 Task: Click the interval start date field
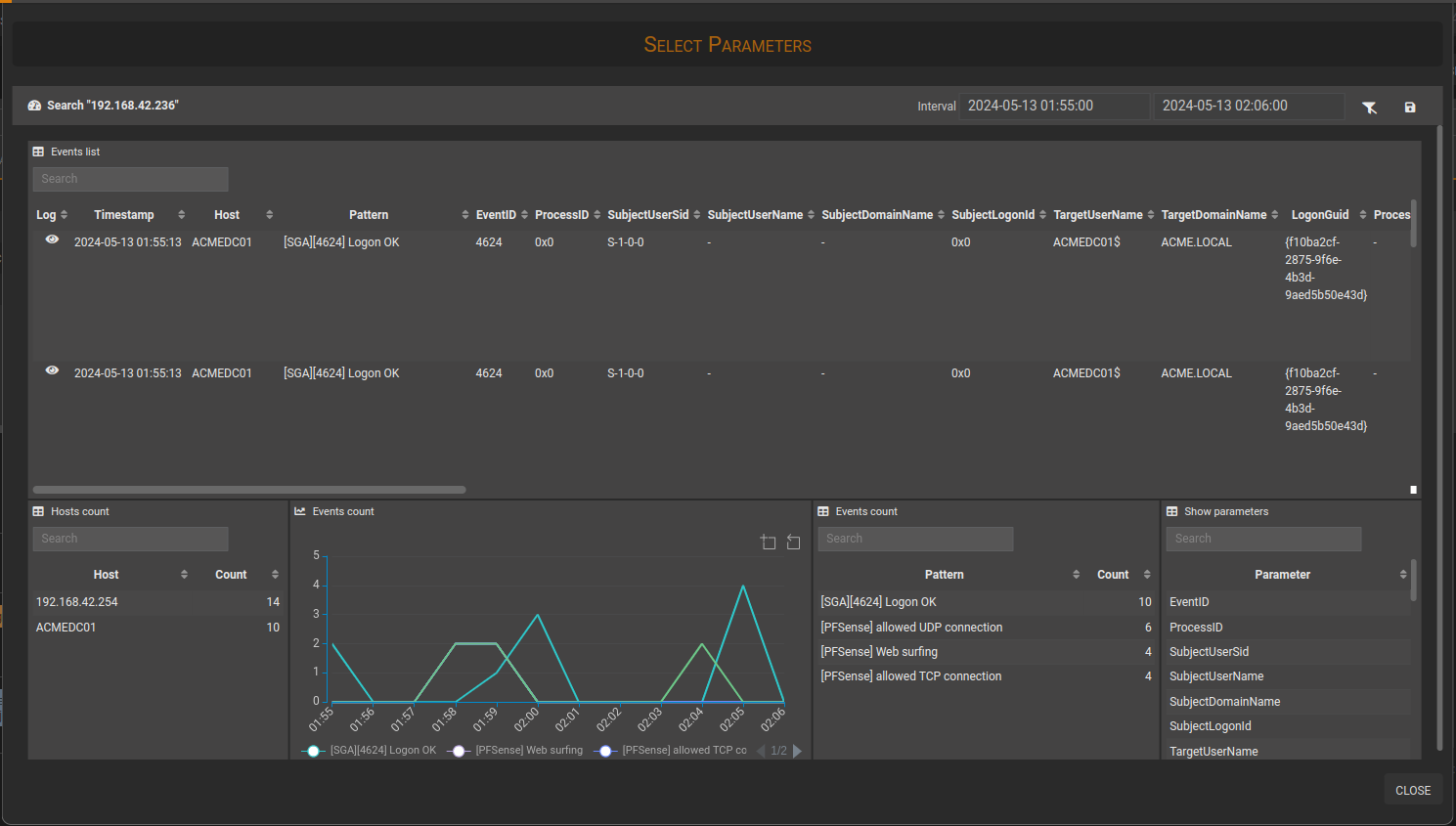tap(1054, 106)
